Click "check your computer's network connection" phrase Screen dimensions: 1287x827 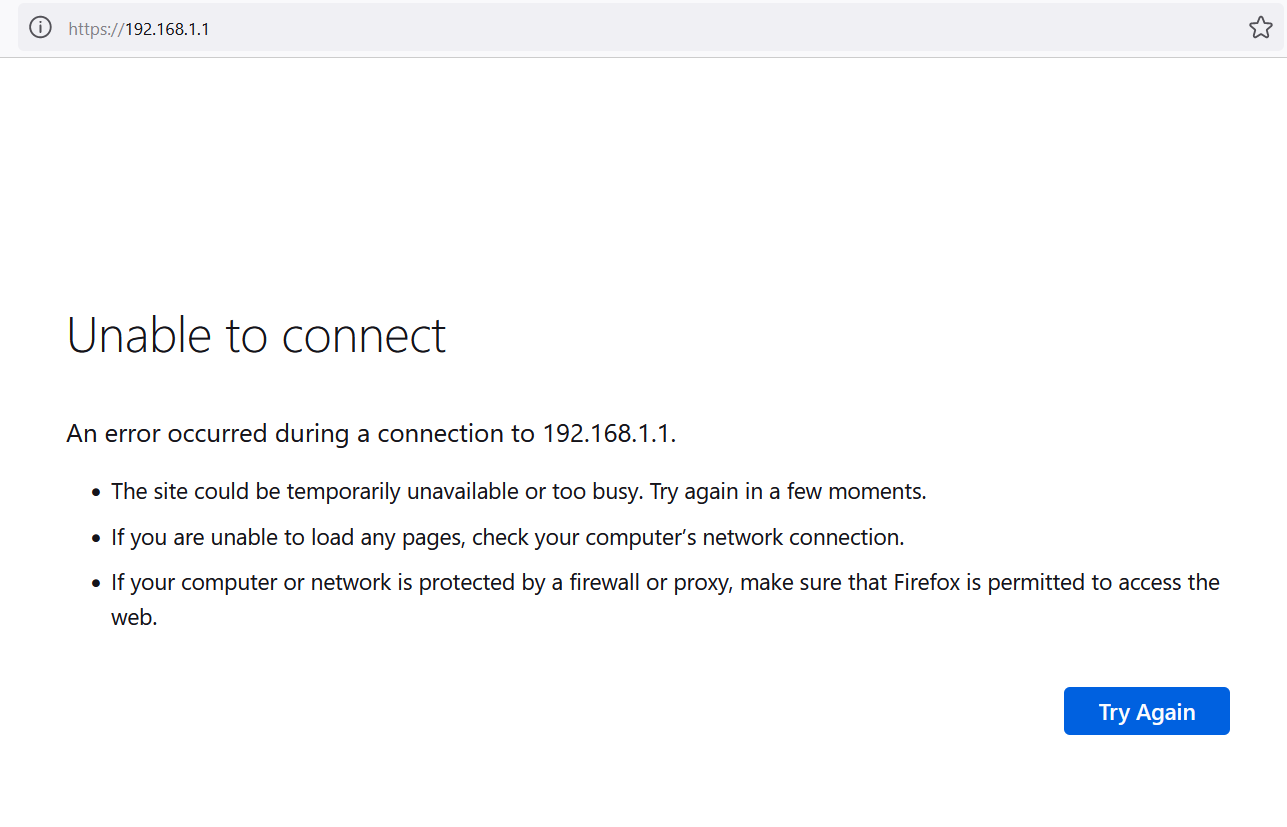point(686,538)
